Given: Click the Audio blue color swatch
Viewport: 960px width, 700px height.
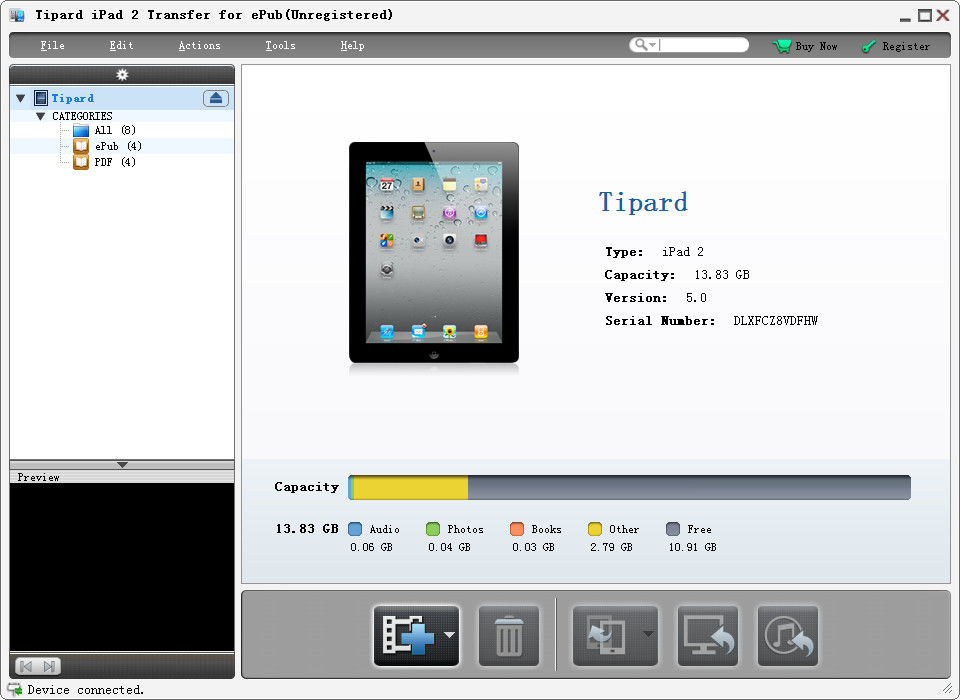Looking at the screenshot, I should 354,529.
